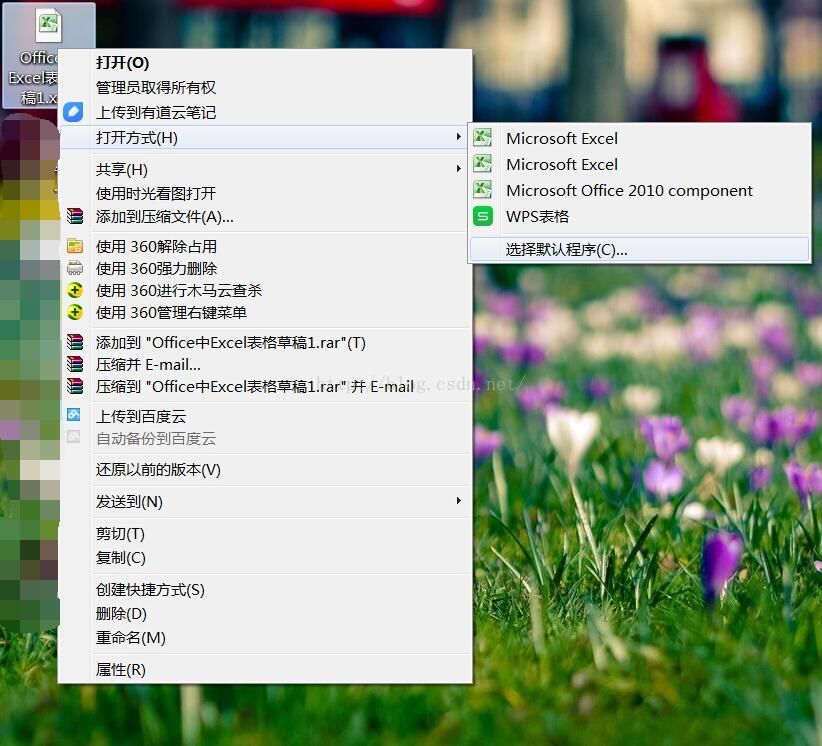Select 压缩并 E-mail...
The width and height of the screenshot is (822, 746).
click(266, 364)
